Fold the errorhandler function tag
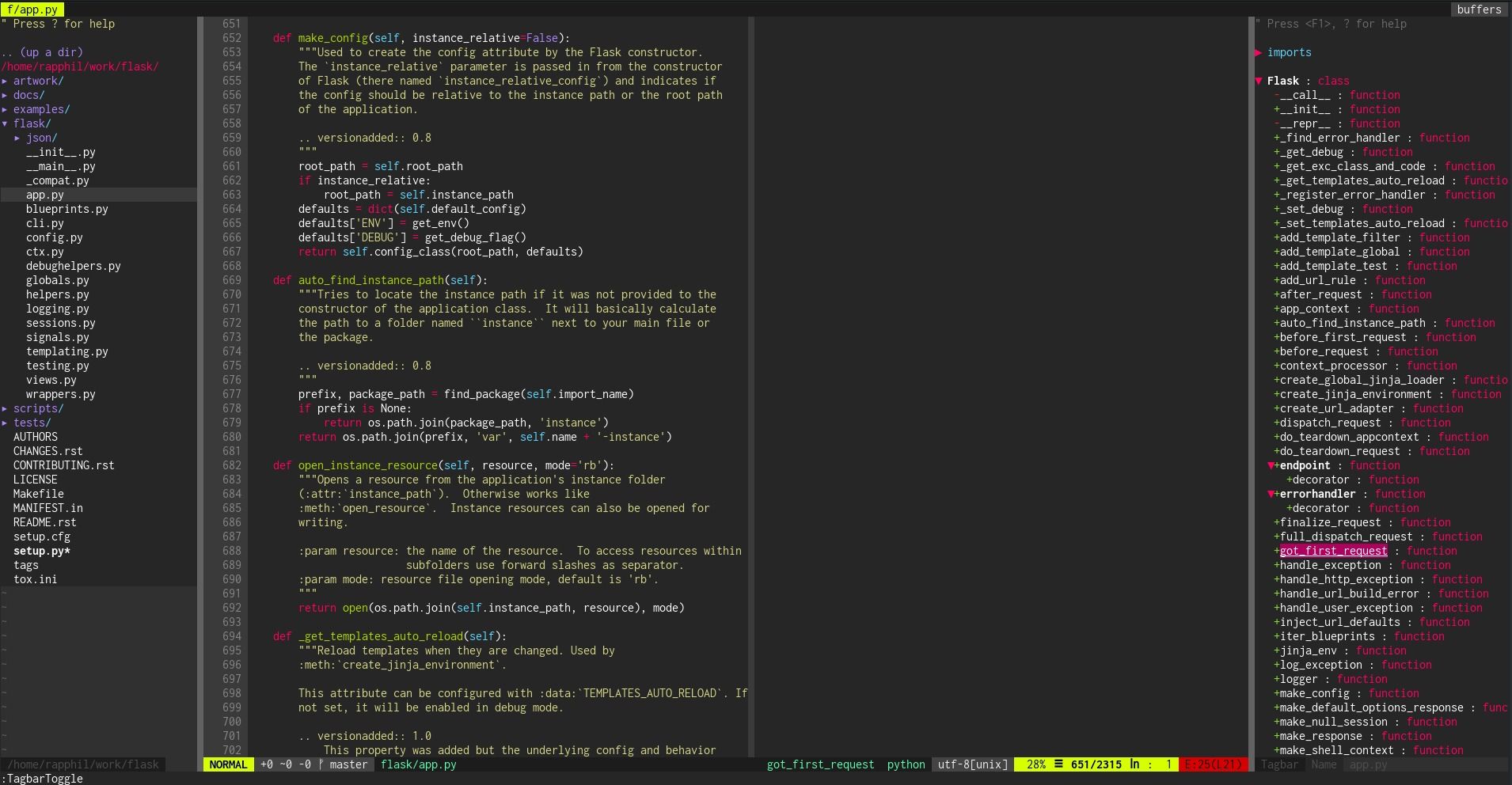The height and width of the screenshot is (785, 1512). pyautogui.click(x=1271, y=494)
